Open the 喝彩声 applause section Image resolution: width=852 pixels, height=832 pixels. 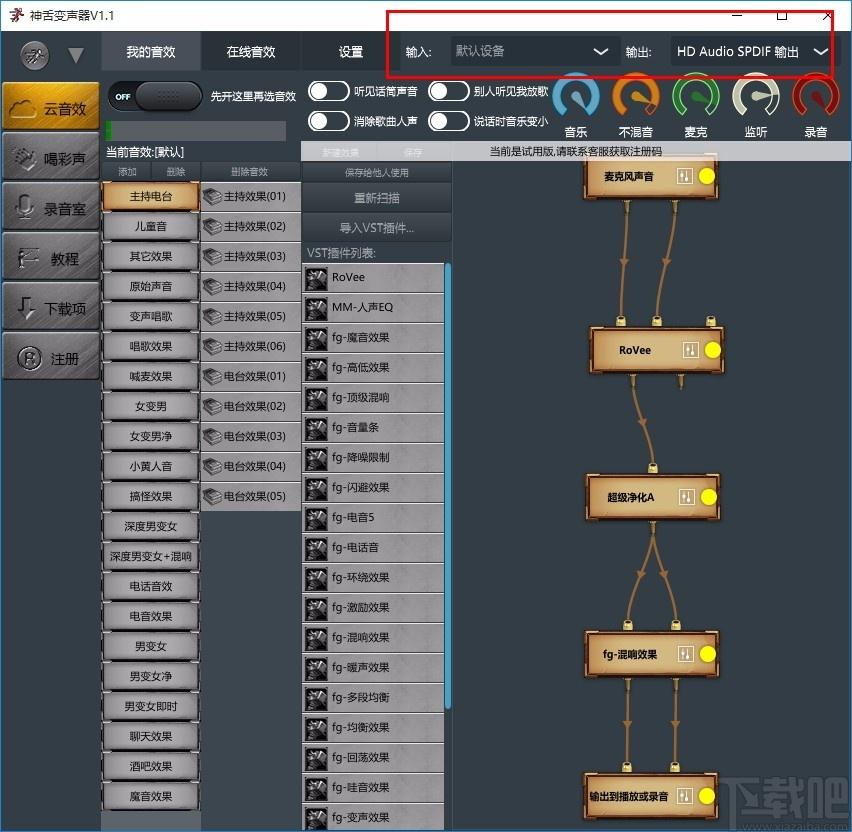pos(51,157)
